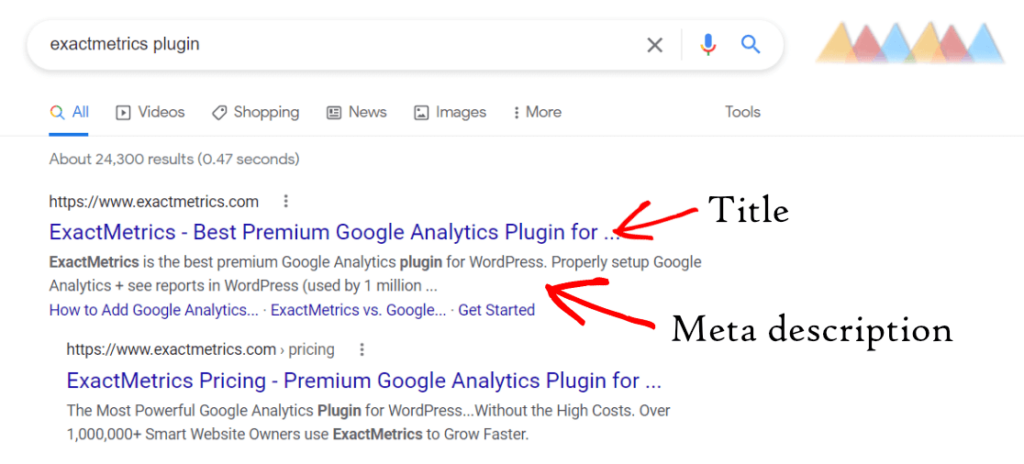Switch to the Shopping tab
Viewport: 1024px width, 464px height.
click(256, 112)
